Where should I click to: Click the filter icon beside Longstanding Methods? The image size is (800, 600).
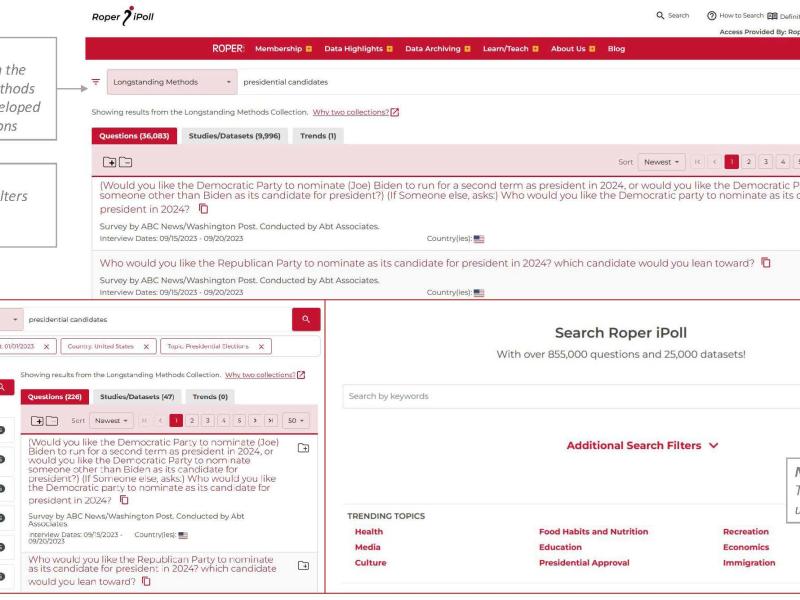click(x=95, y=82)
